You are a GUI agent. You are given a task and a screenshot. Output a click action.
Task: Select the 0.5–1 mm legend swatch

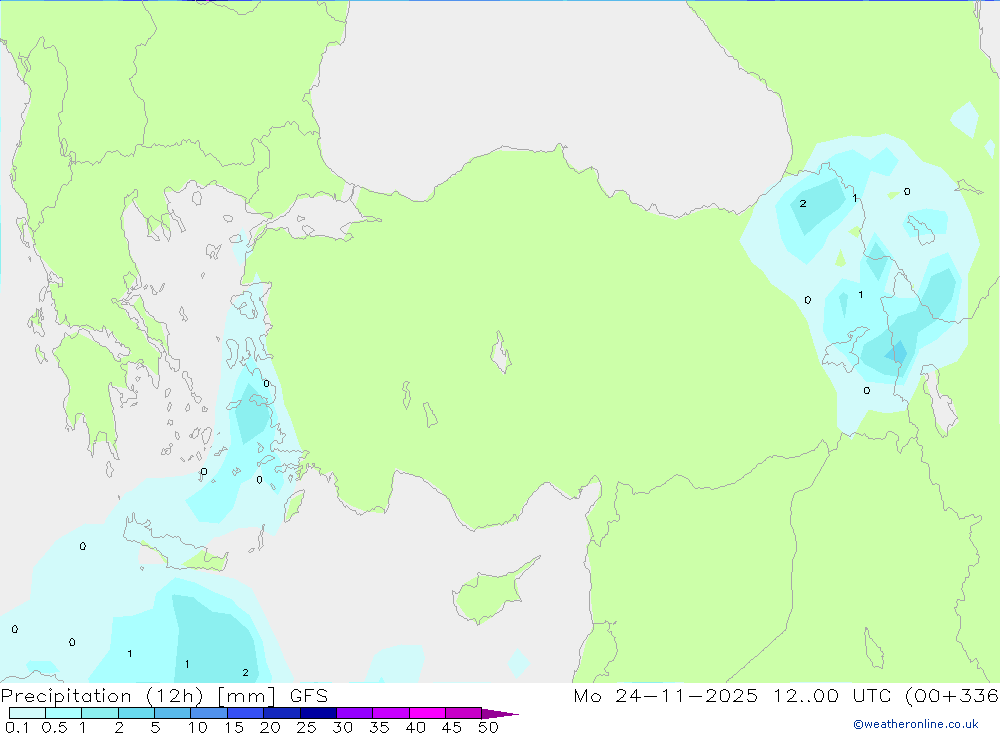coord(63,713)
